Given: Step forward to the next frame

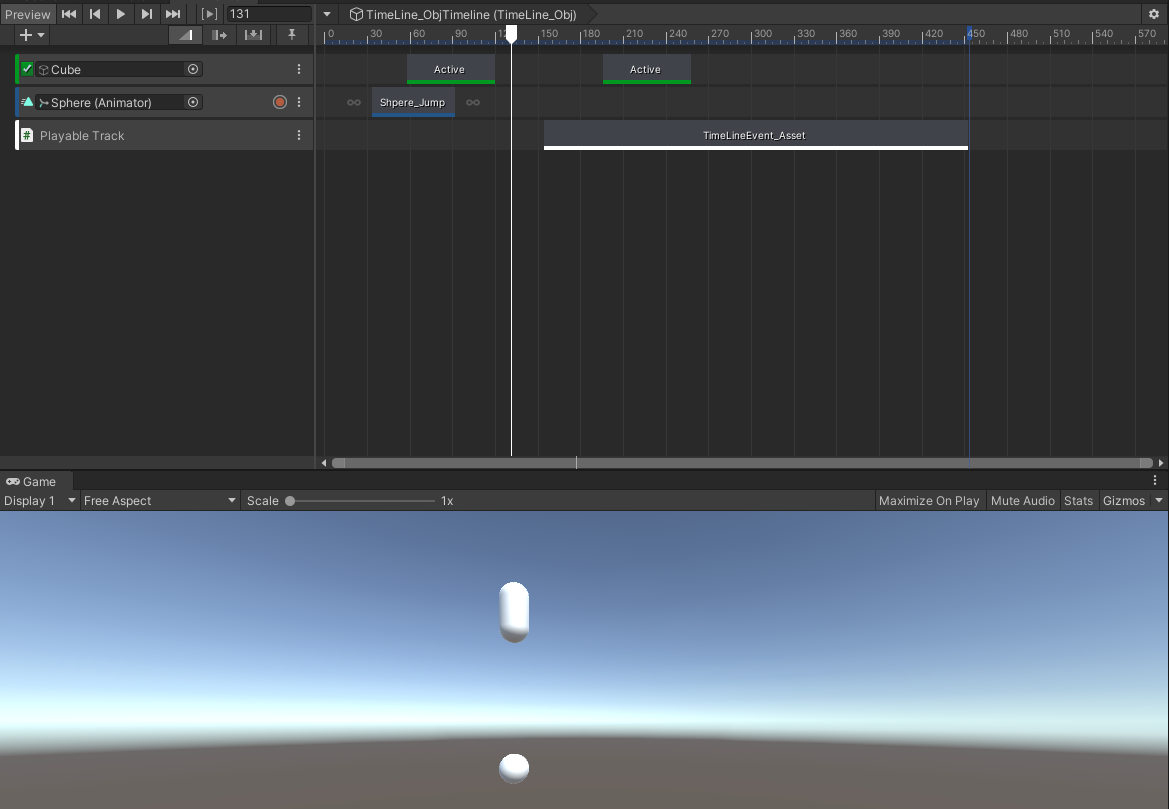Looking at the screenshot, I should [x=147, y=13].
